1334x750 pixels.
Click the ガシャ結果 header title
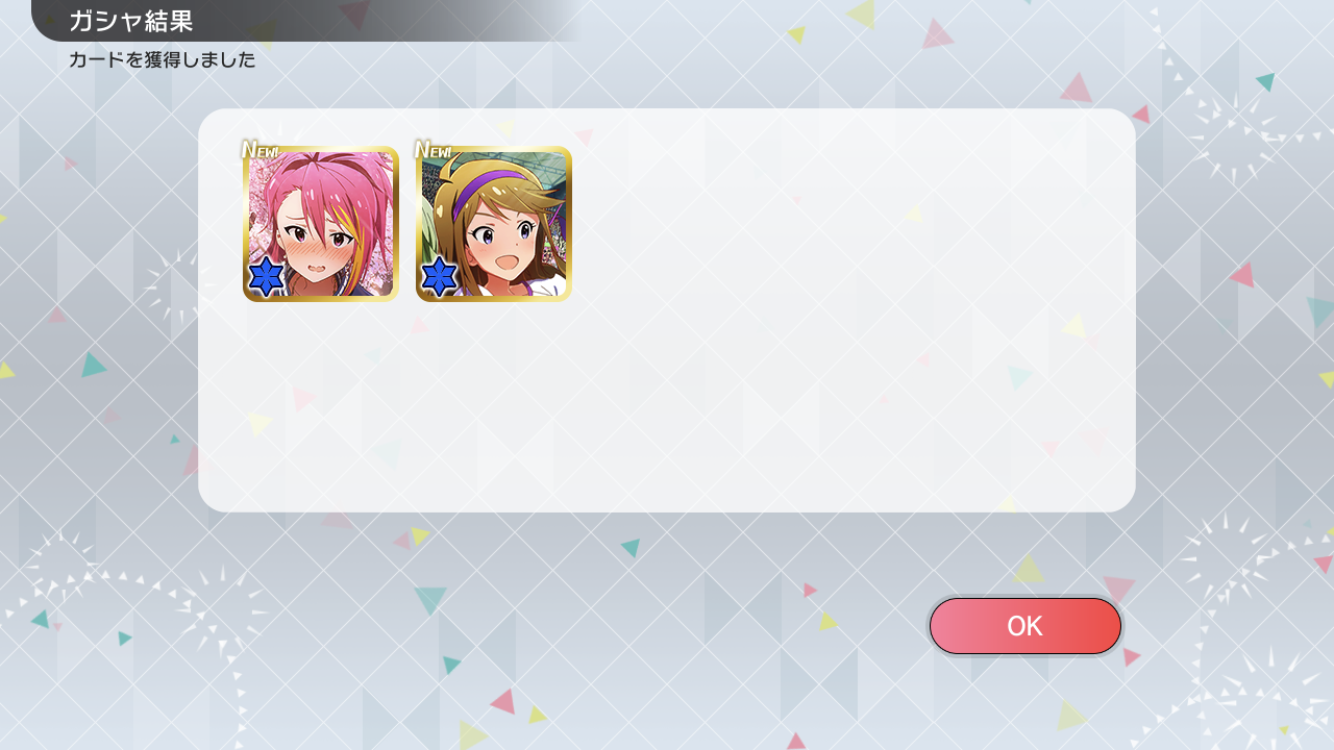tap(131, 21)
